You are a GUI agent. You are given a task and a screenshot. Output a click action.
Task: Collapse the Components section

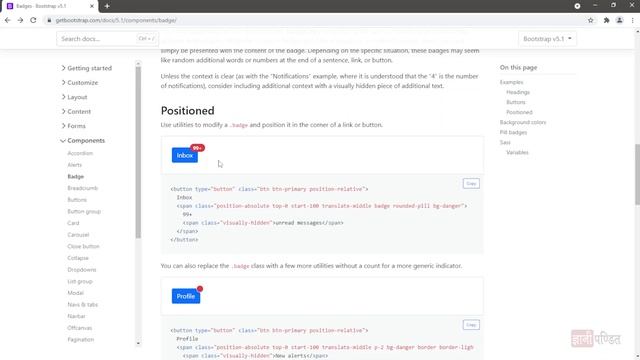click(x=82, y=140)
